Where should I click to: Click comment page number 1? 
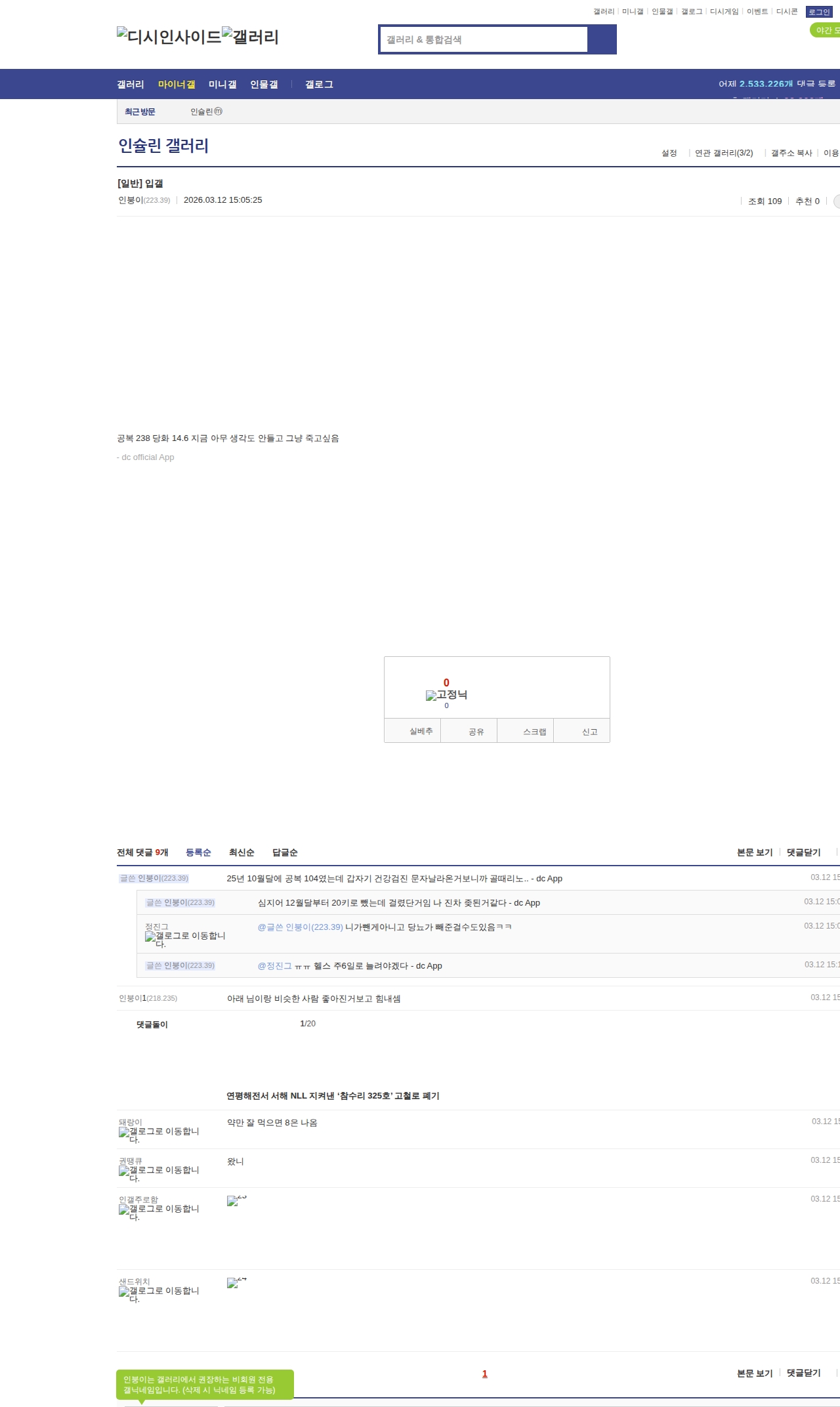(x=485, y=1374)
